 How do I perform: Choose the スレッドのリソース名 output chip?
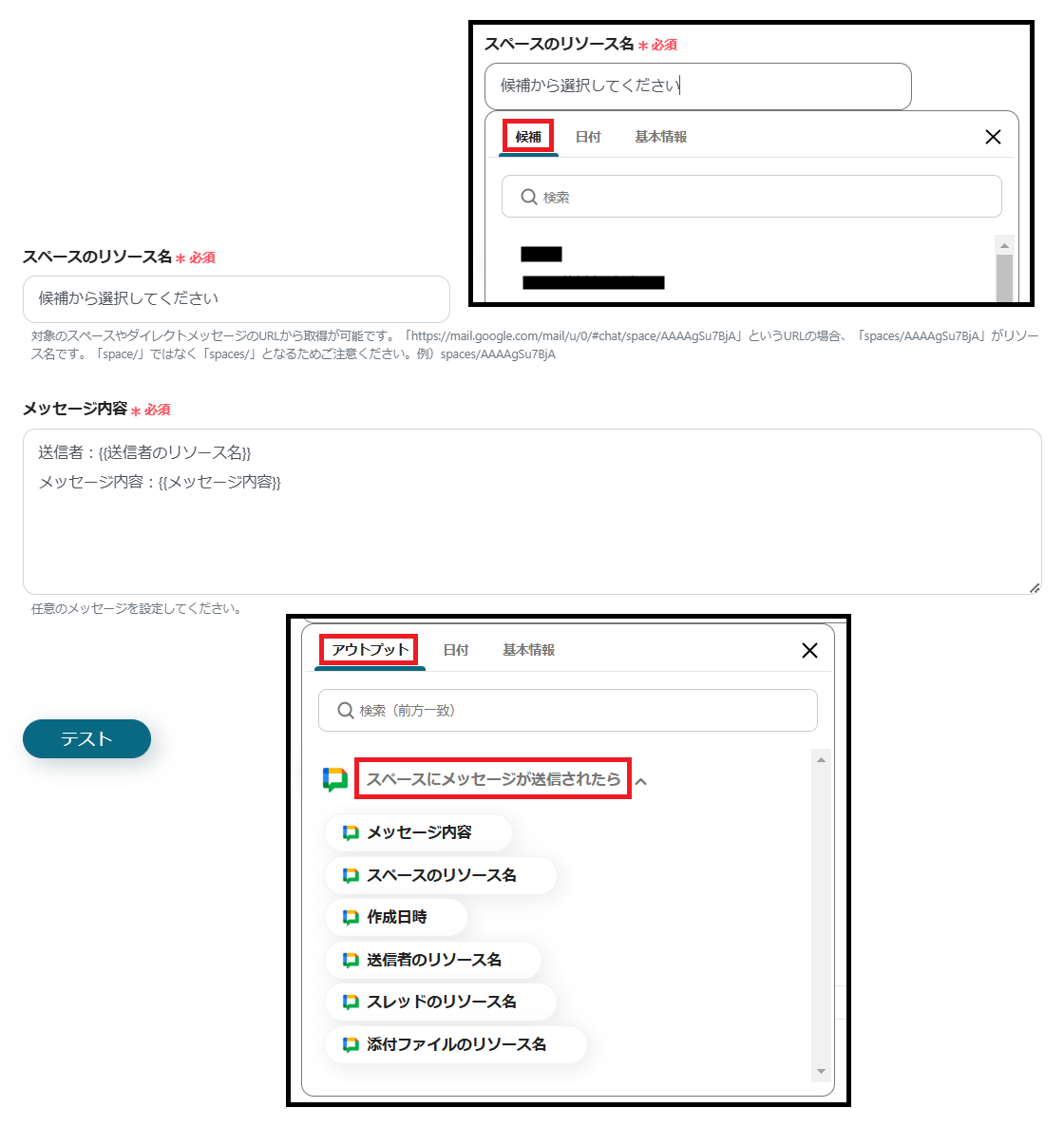tap(441, 1002)
